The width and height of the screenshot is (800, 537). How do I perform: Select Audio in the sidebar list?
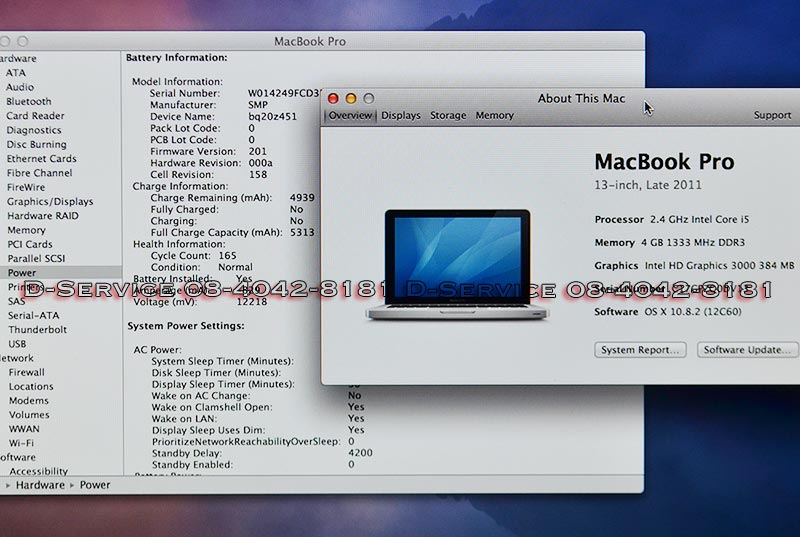tap(19, 87)
